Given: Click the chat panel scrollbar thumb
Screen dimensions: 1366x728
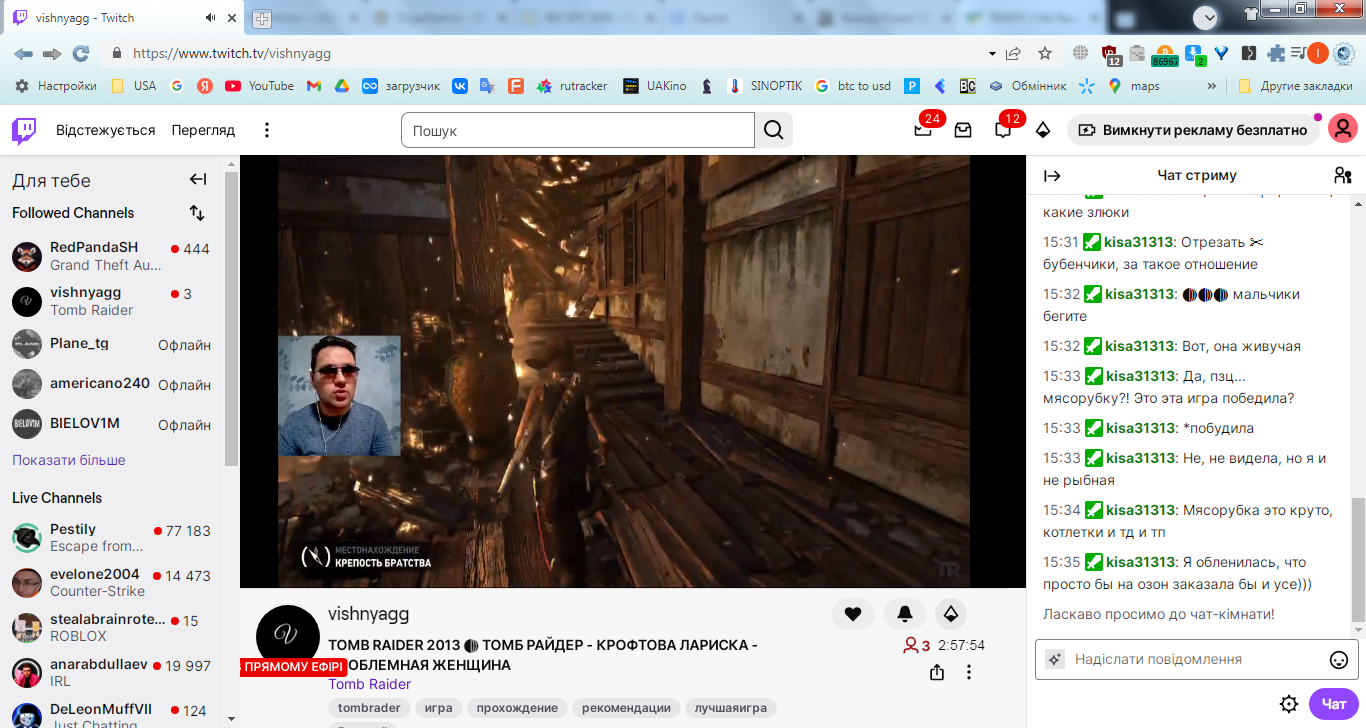Looking at the screenshot, I should pos(1358,558).
